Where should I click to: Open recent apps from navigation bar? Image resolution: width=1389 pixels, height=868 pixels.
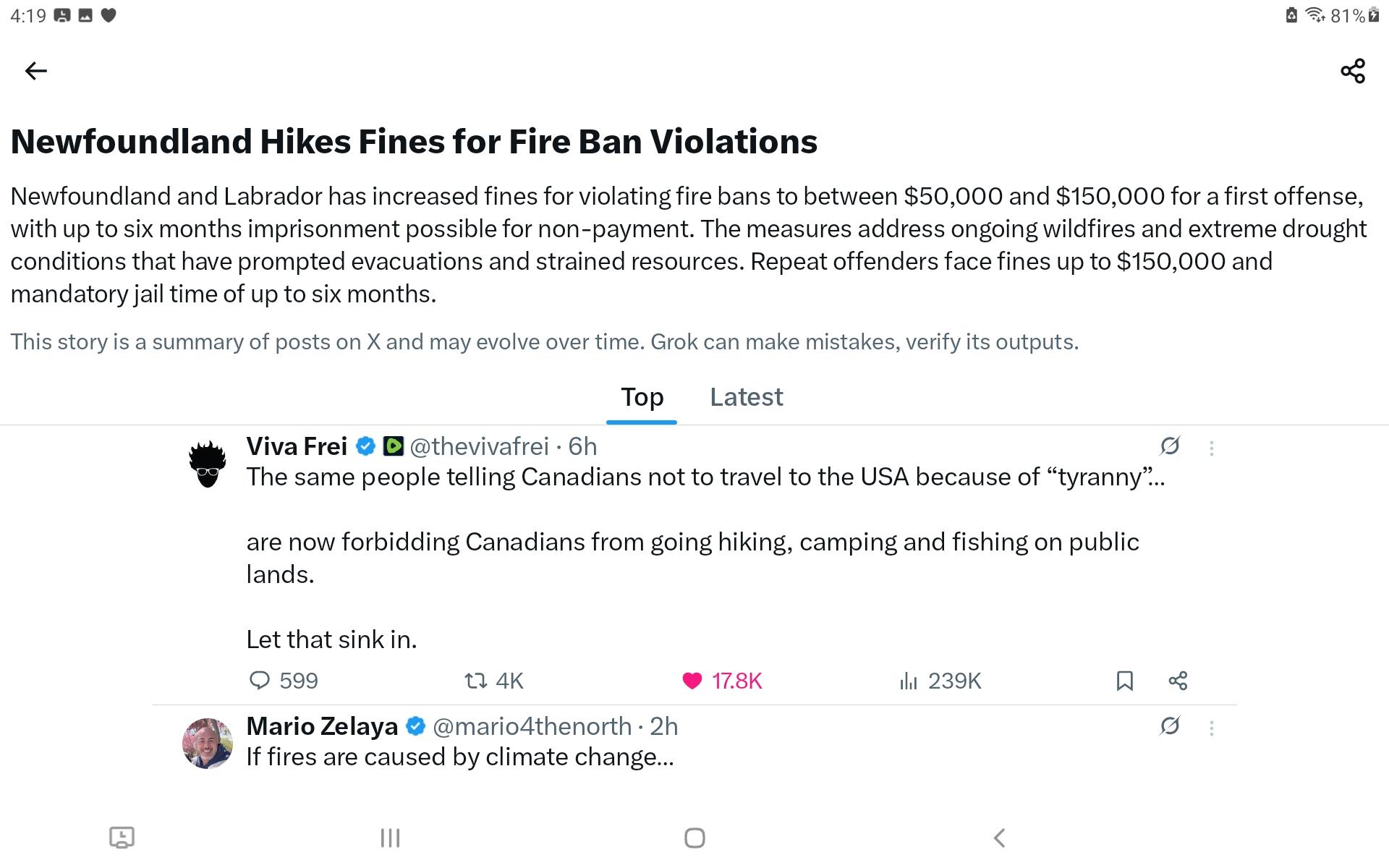(390, 838)
